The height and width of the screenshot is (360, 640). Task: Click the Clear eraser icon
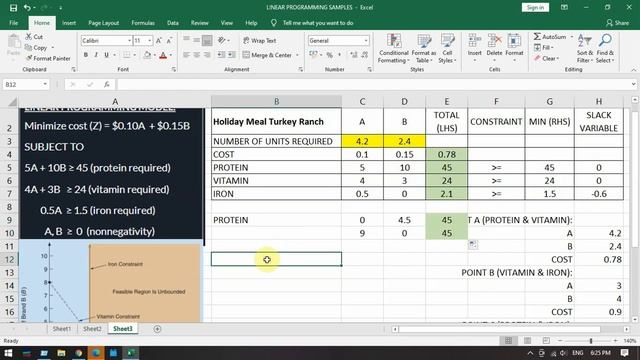click(537, 58)
